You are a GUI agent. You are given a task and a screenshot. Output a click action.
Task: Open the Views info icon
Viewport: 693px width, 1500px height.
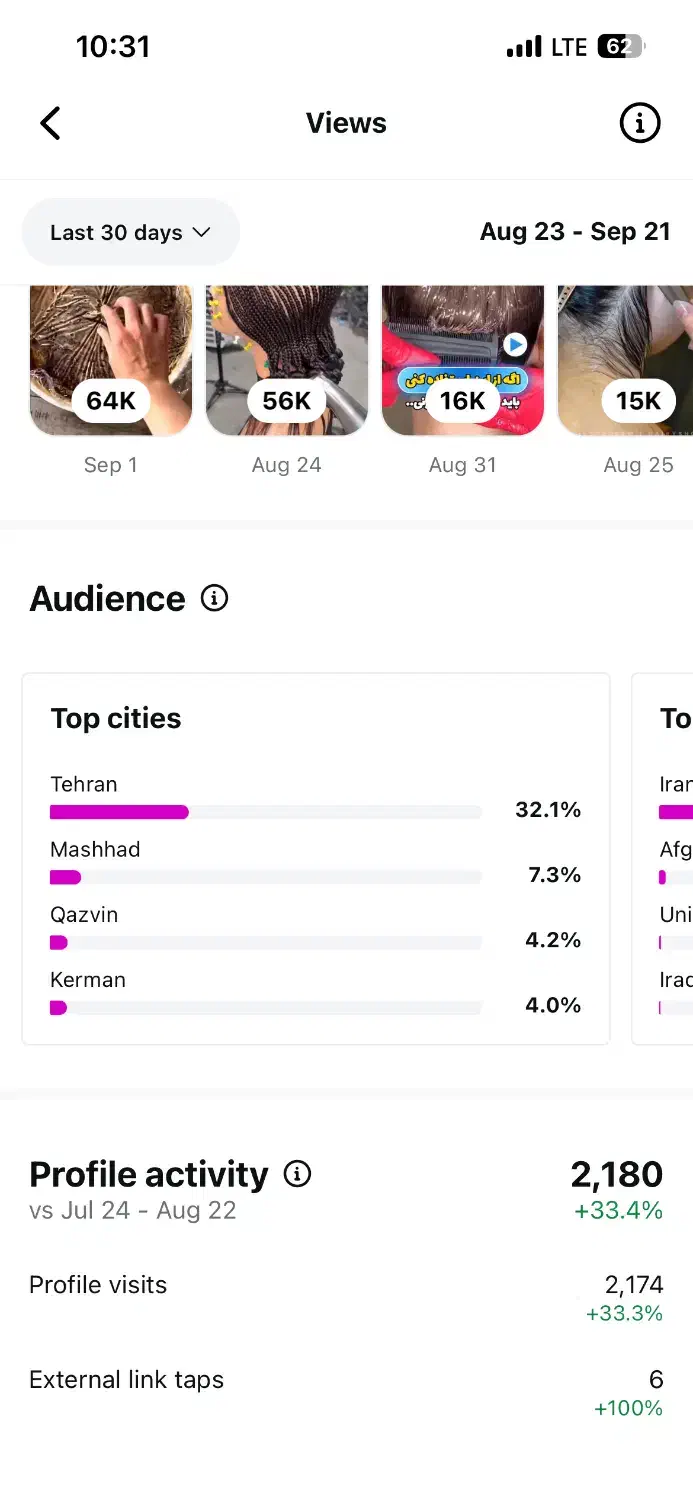tap(640, 123)
